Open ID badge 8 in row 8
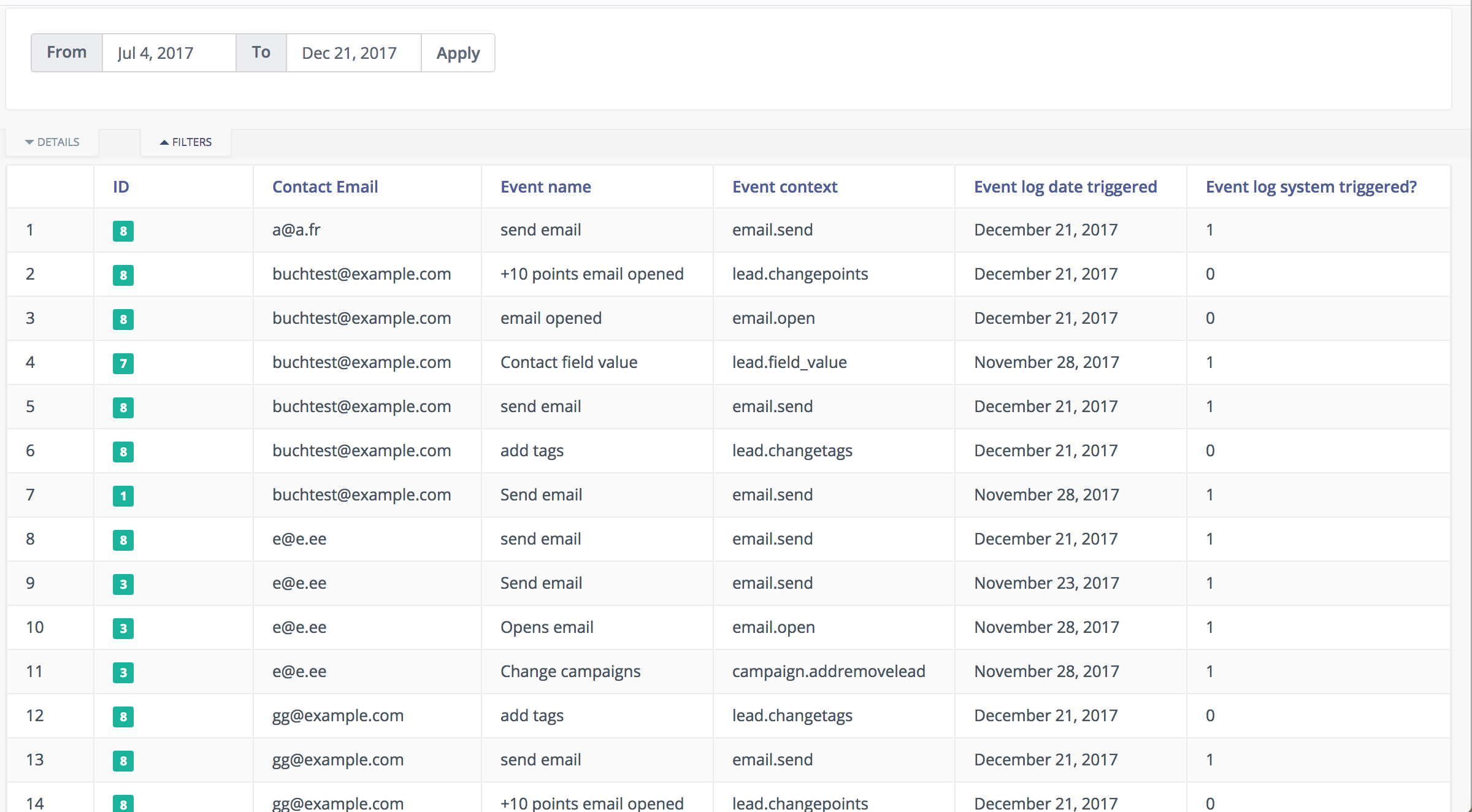Screen dimensions: 1472x812 click(x=123, y=540)
